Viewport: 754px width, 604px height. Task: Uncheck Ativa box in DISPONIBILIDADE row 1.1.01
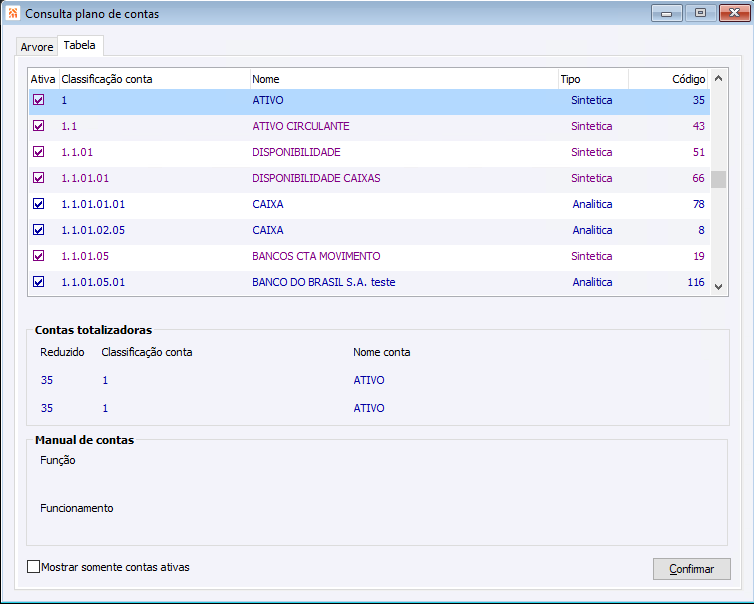tap(38, 152)
